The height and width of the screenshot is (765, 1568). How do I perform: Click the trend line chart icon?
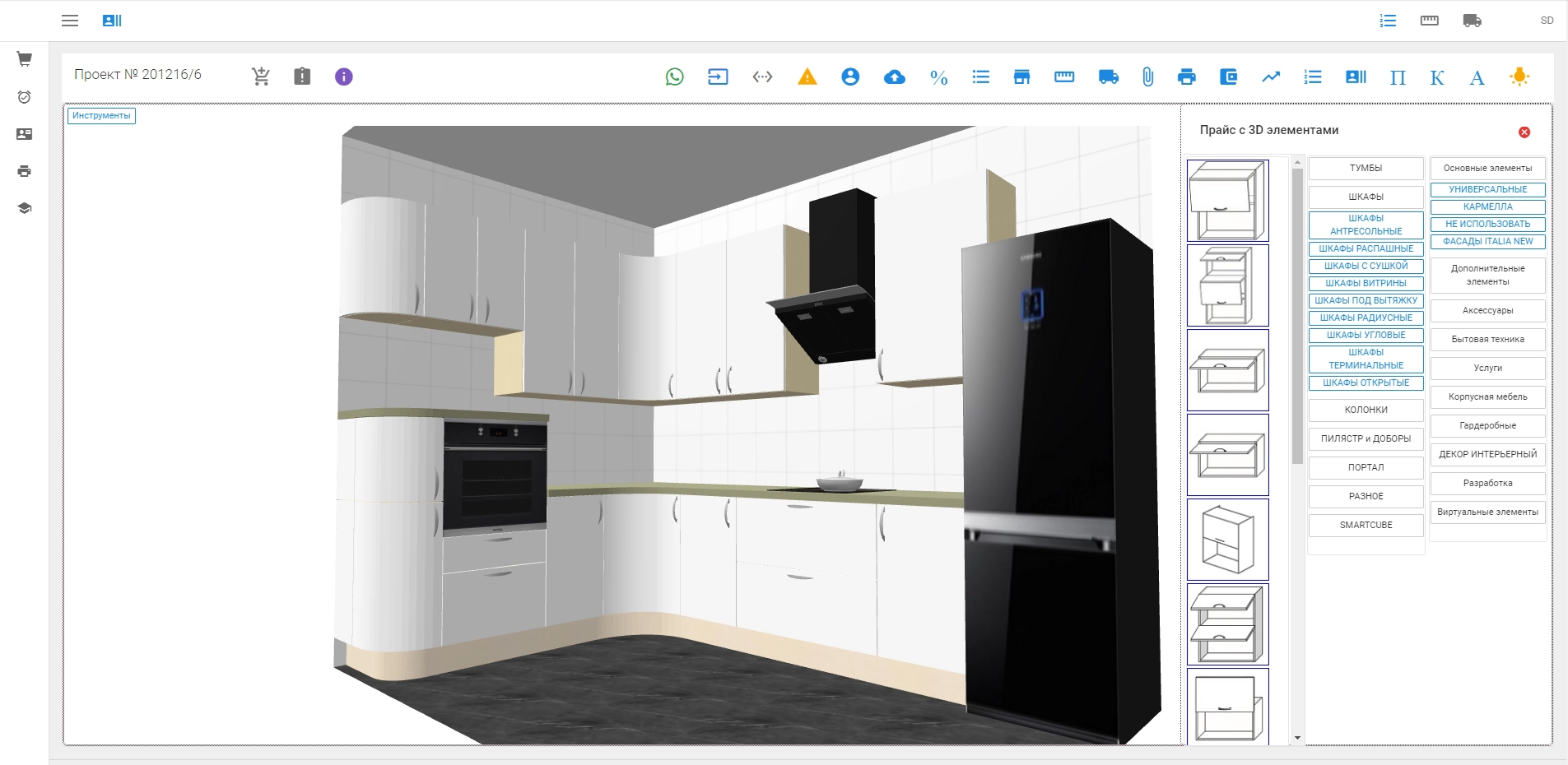(1271, 77)
